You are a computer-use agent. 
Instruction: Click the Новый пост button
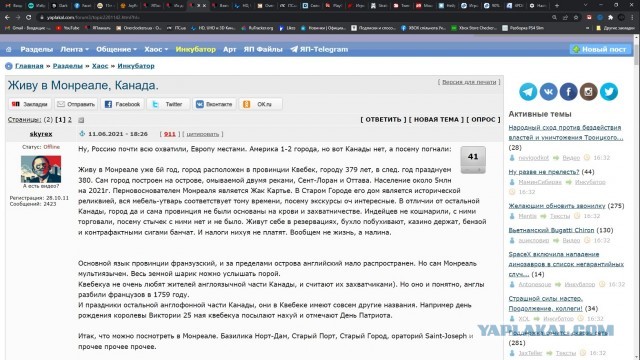point(600,49)
